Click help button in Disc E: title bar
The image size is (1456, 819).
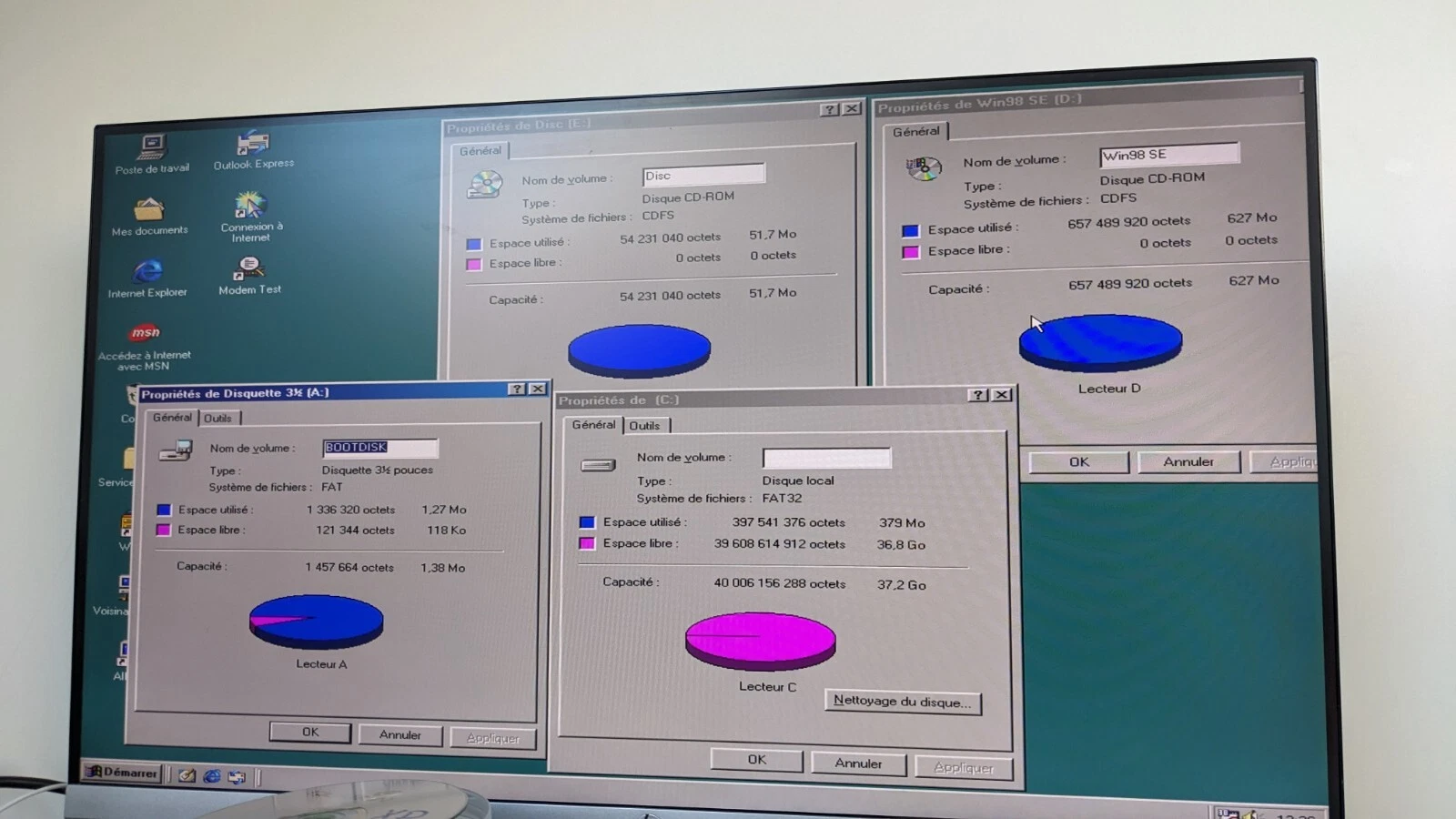point(829,109)
